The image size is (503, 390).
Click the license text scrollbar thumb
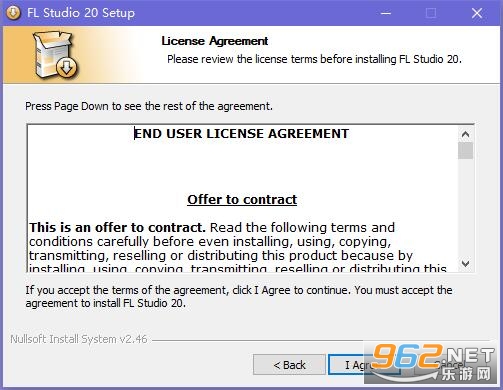click(466, 151)
